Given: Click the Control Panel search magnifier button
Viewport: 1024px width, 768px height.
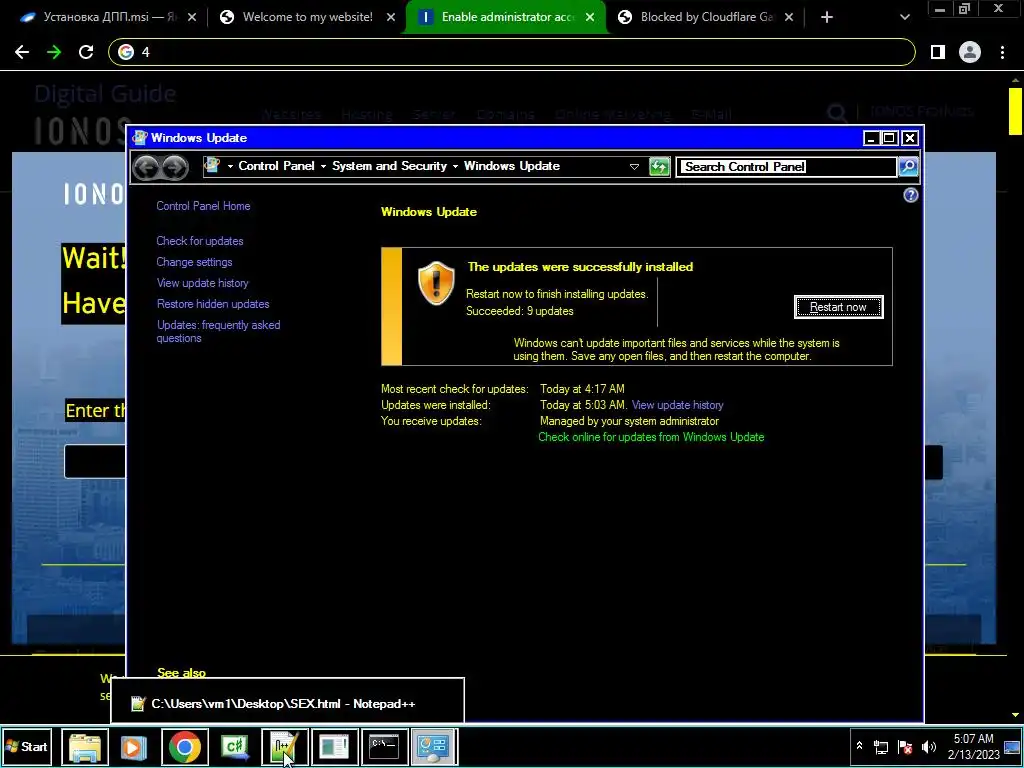Looking at the screenshot, I should 908,167.
